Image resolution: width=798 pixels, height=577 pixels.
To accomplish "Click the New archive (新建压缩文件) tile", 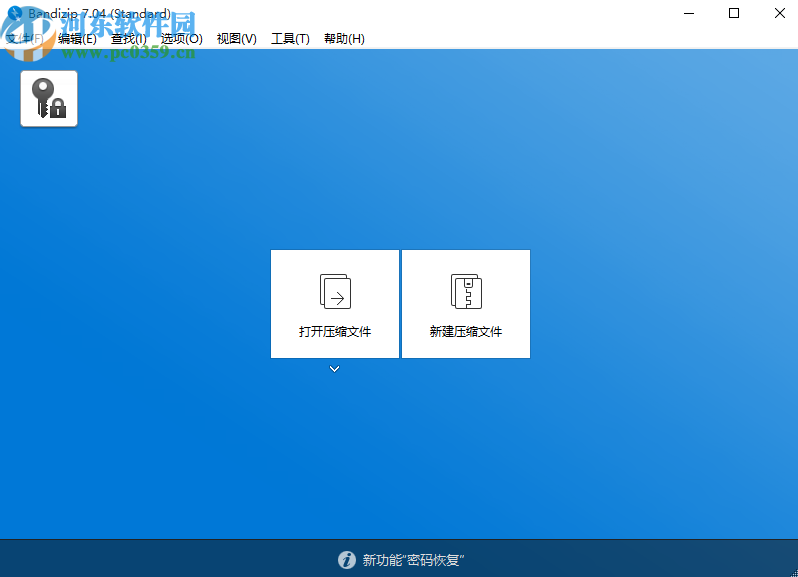I will click(466, 304).
